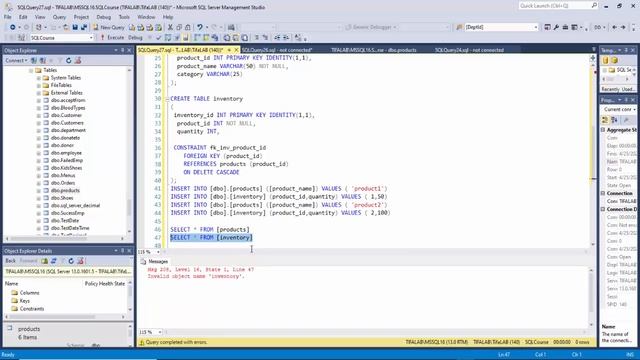640x360 pixels.
Task: Close the SQLQuery27.sql tab
Action: pos(236,50)
